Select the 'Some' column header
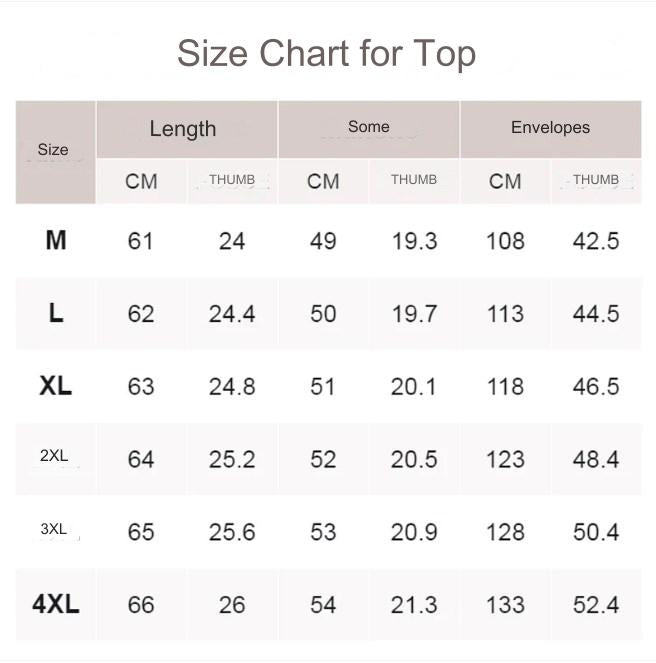Image resolution: width=656 pixels, height=663 pixels. (368, 127)
